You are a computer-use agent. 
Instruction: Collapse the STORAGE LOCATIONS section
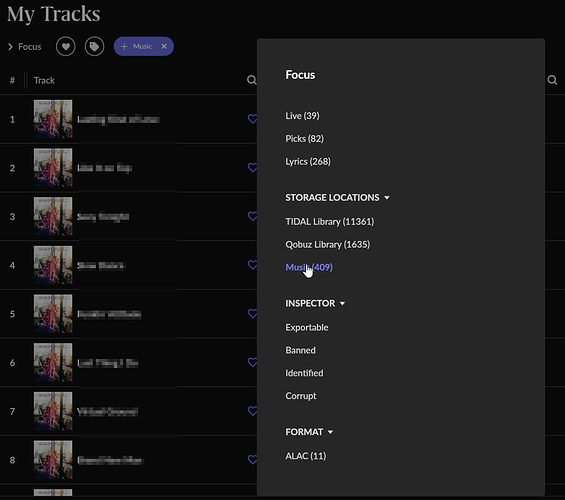pyautogui.click(x=387, y=198)
